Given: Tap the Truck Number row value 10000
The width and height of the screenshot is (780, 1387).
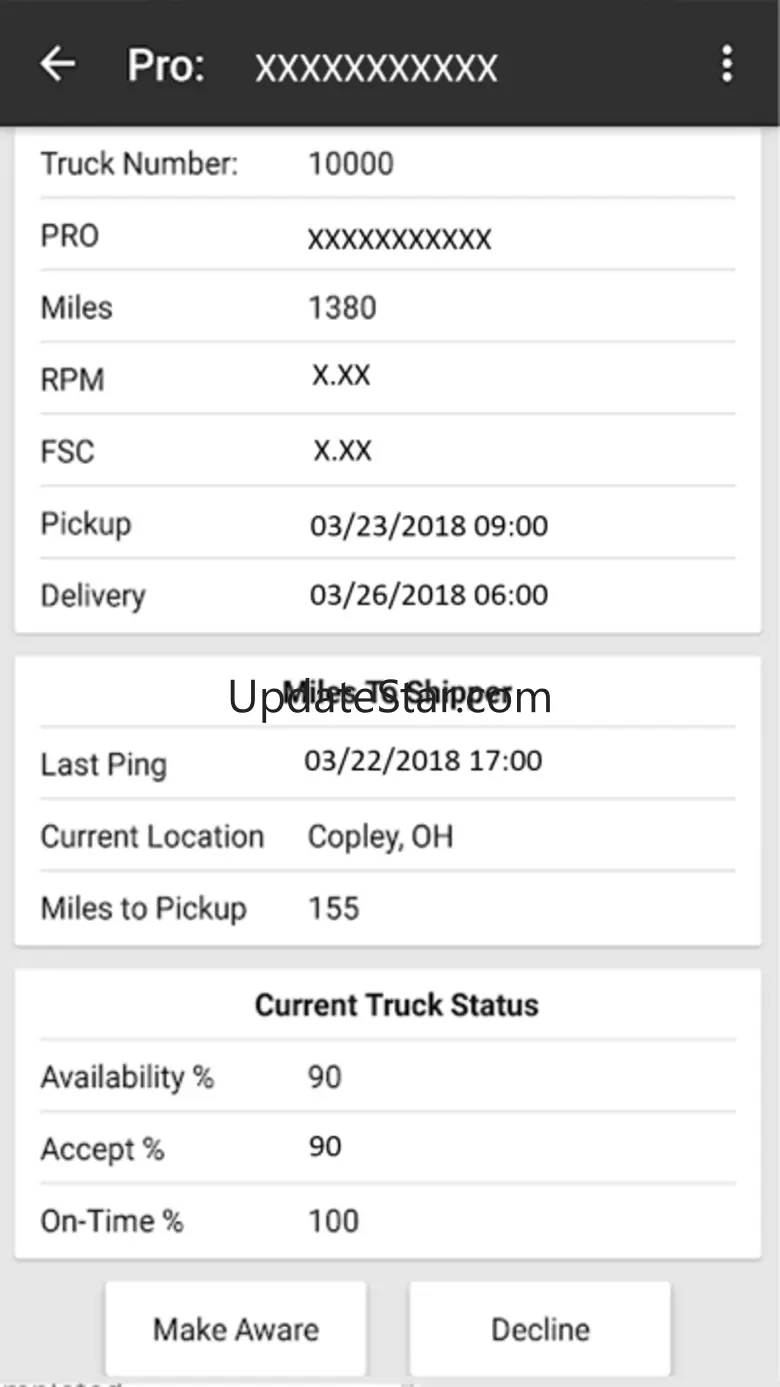Looking at the screenshot, I should point(351,164).
